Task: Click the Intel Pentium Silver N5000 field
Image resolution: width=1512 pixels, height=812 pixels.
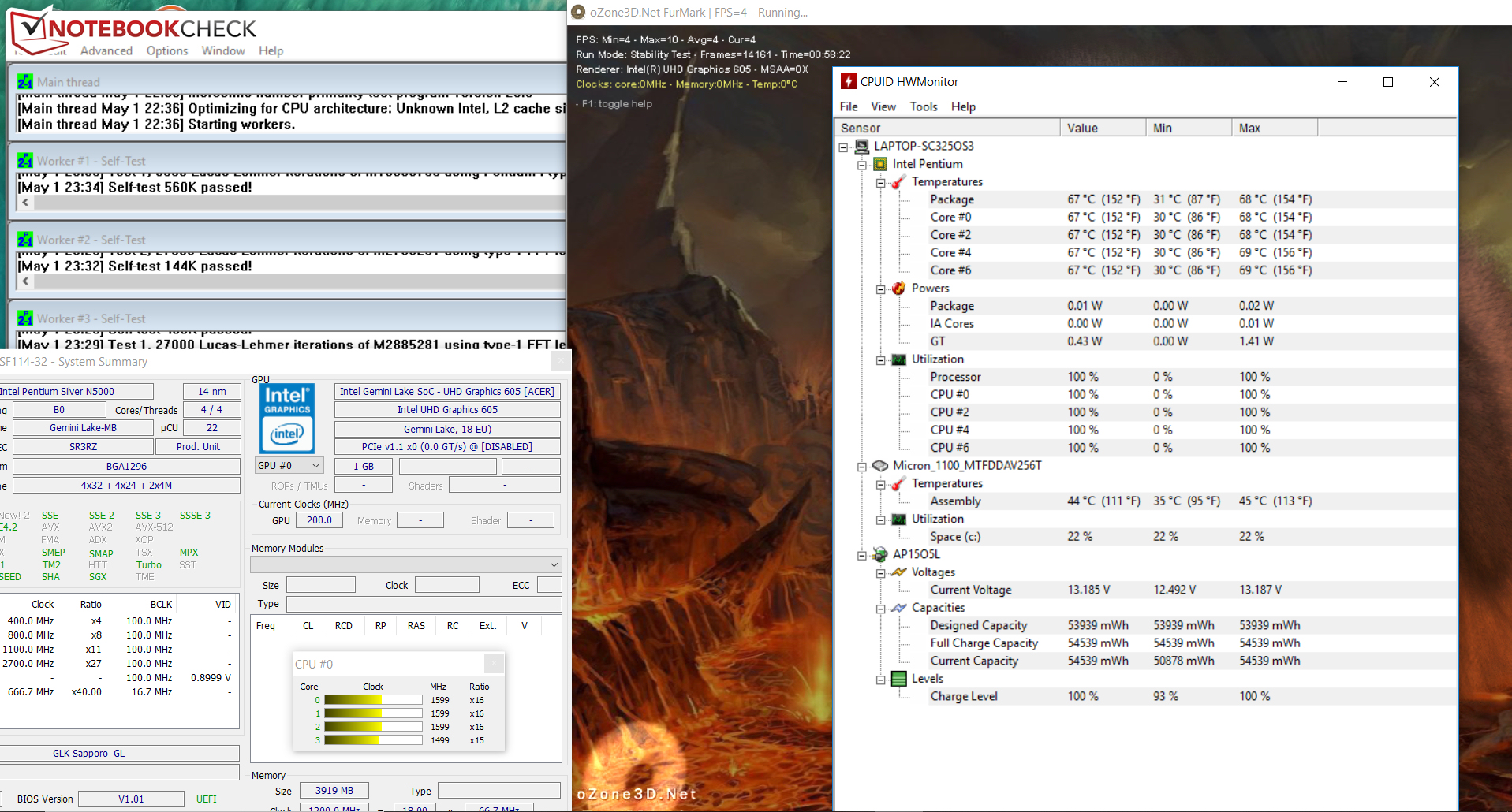Action: pos(76,391)
